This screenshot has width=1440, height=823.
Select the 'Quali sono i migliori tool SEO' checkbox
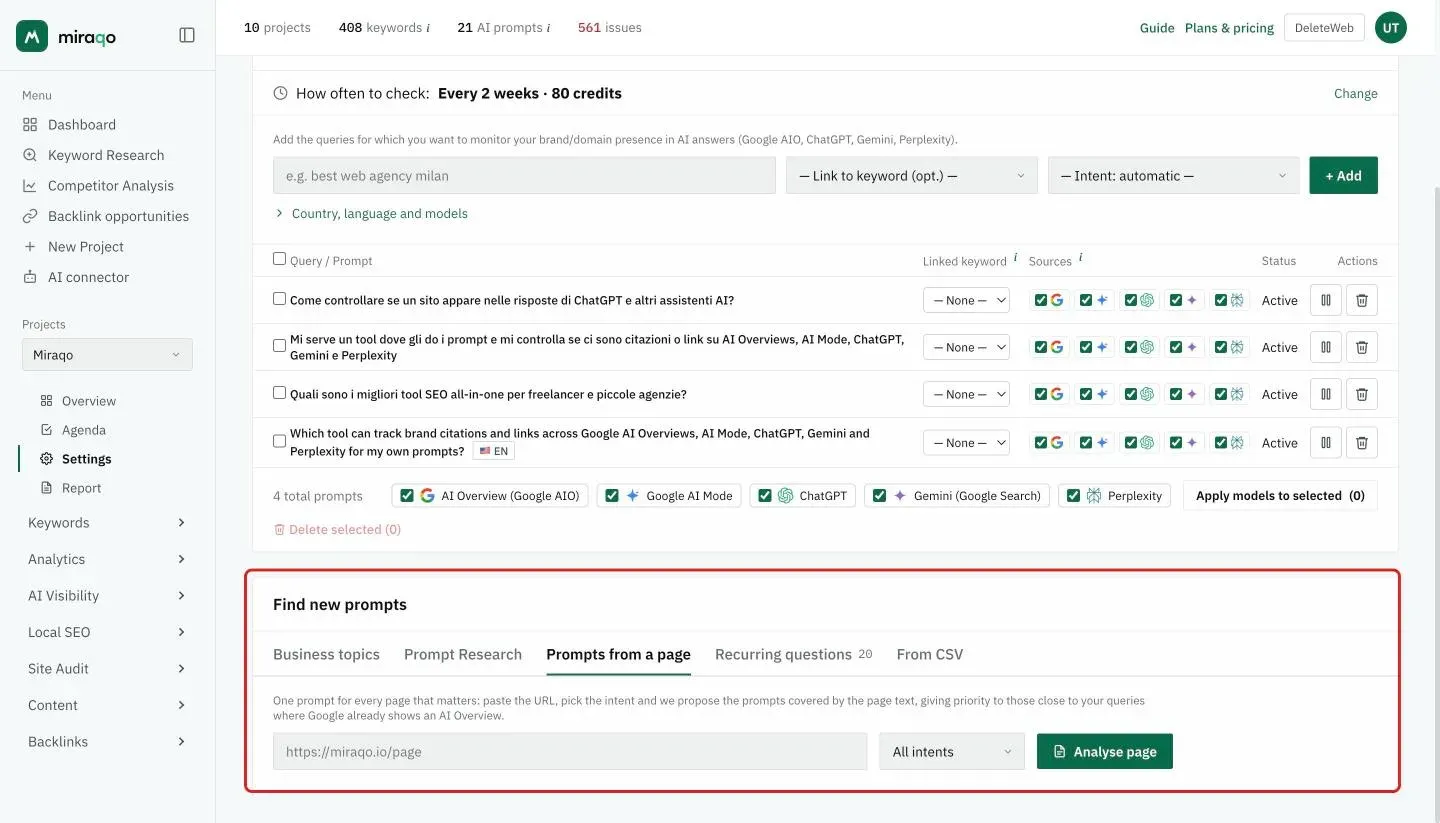pyautogui.click(x=280, y=392)
